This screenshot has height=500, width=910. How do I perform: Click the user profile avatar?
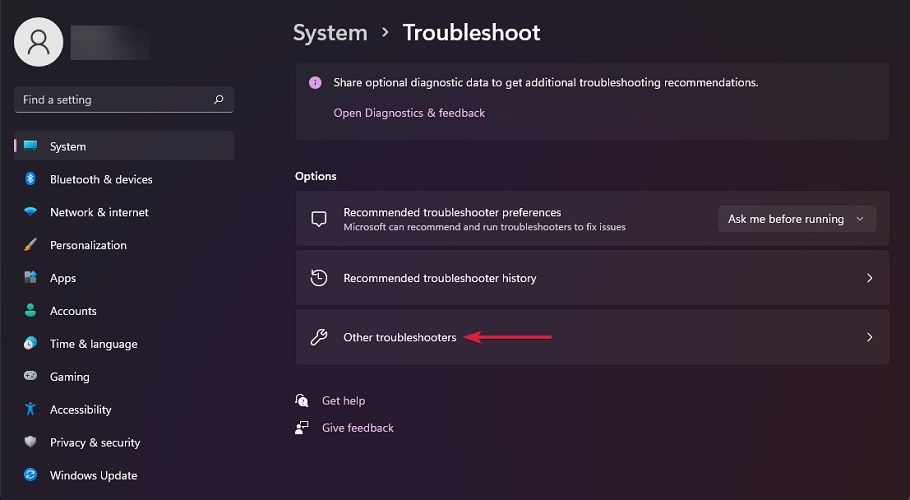[x=39, y=41]
